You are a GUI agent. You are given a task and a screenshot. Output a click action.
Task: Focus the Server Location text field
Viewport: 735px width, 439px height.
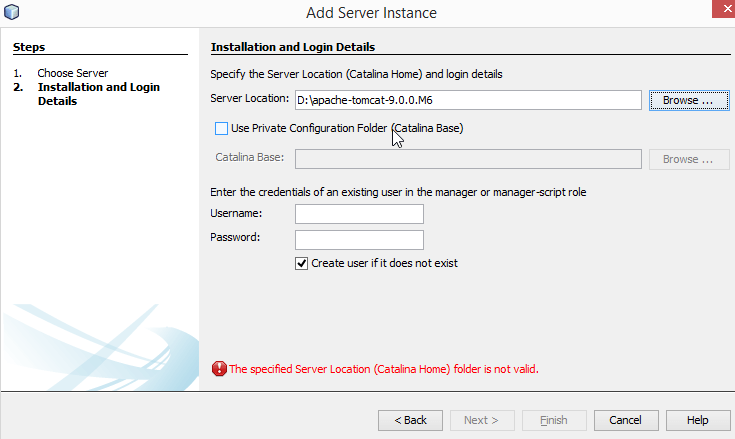[x=467, y=100]
